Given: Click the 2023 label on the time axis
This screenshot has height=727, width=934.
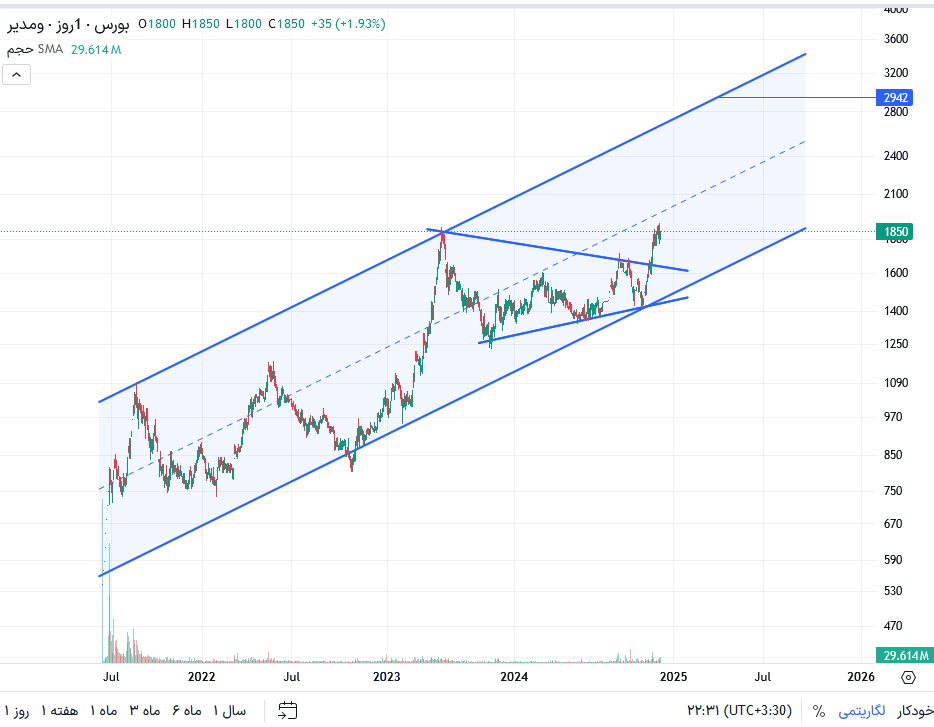Looking at the screenshot, I should tap(387, 677).
